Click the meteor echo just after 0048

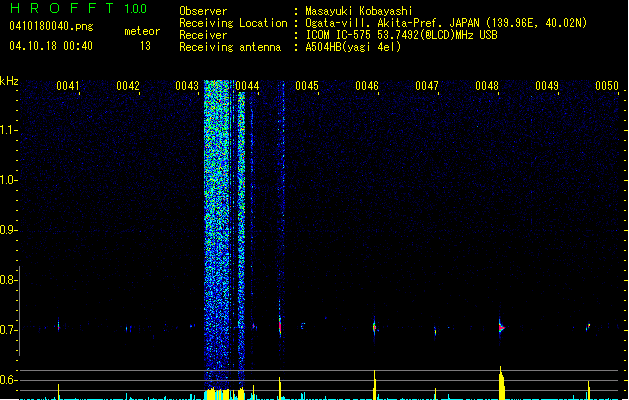tap(501, 327)
